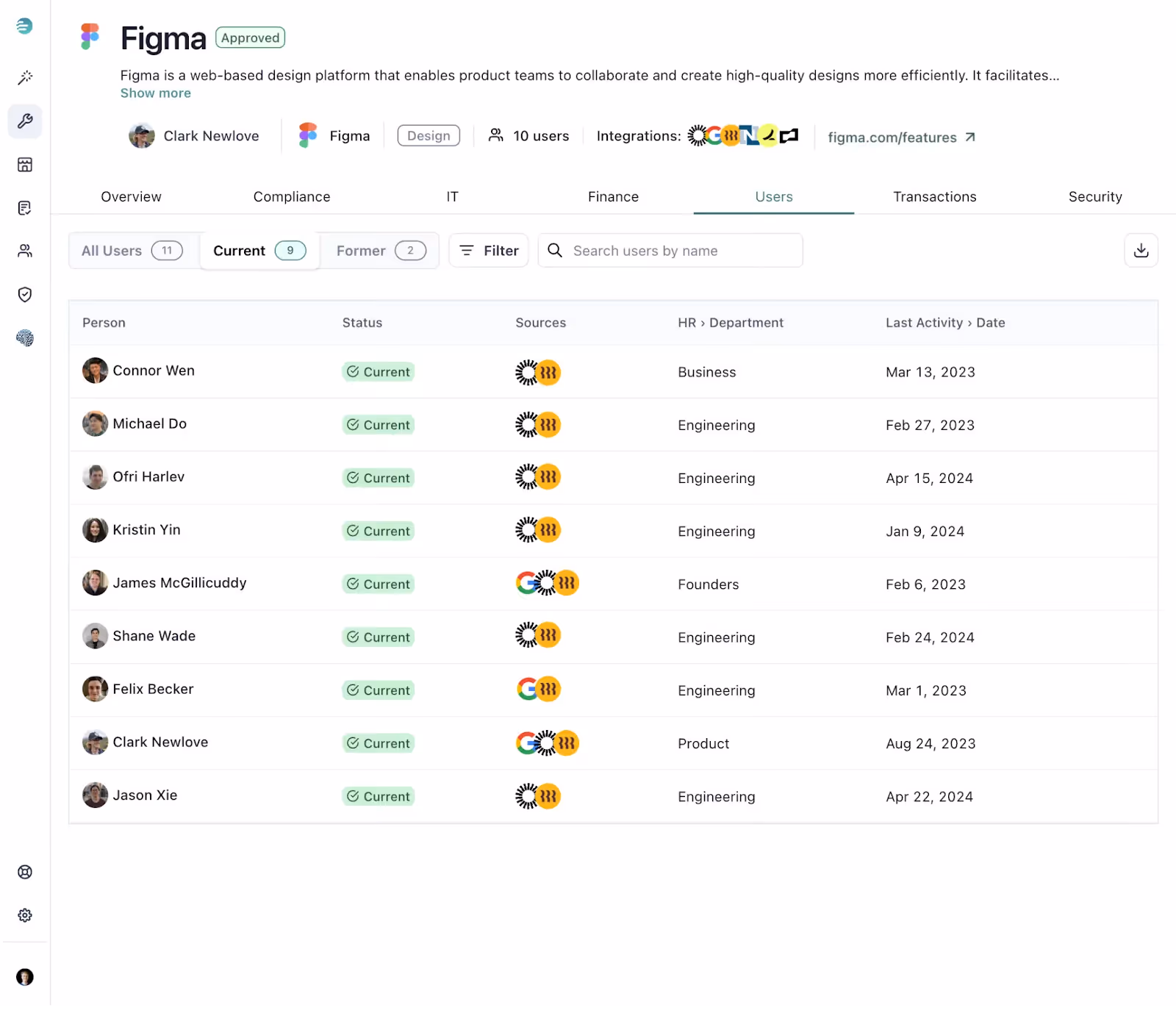Screen dimensions: 1176x1027
Task: Click the Business department cell
Action: [707, 372]
